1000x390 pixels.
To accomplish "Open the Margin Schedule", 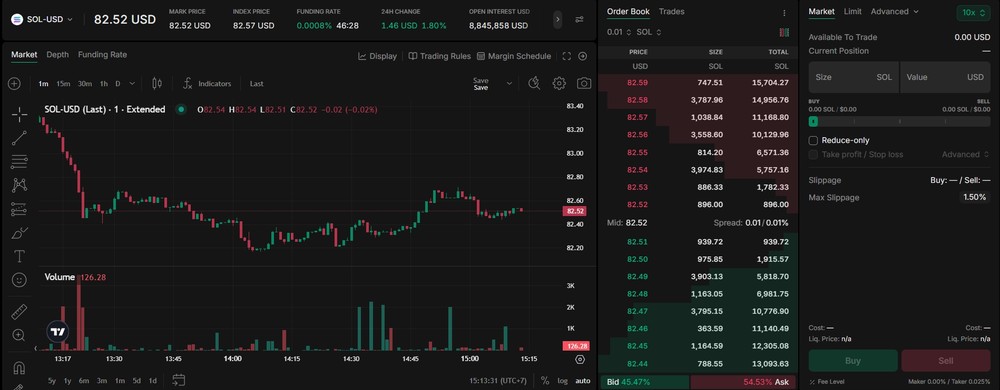I will click(x=513, y=56).
